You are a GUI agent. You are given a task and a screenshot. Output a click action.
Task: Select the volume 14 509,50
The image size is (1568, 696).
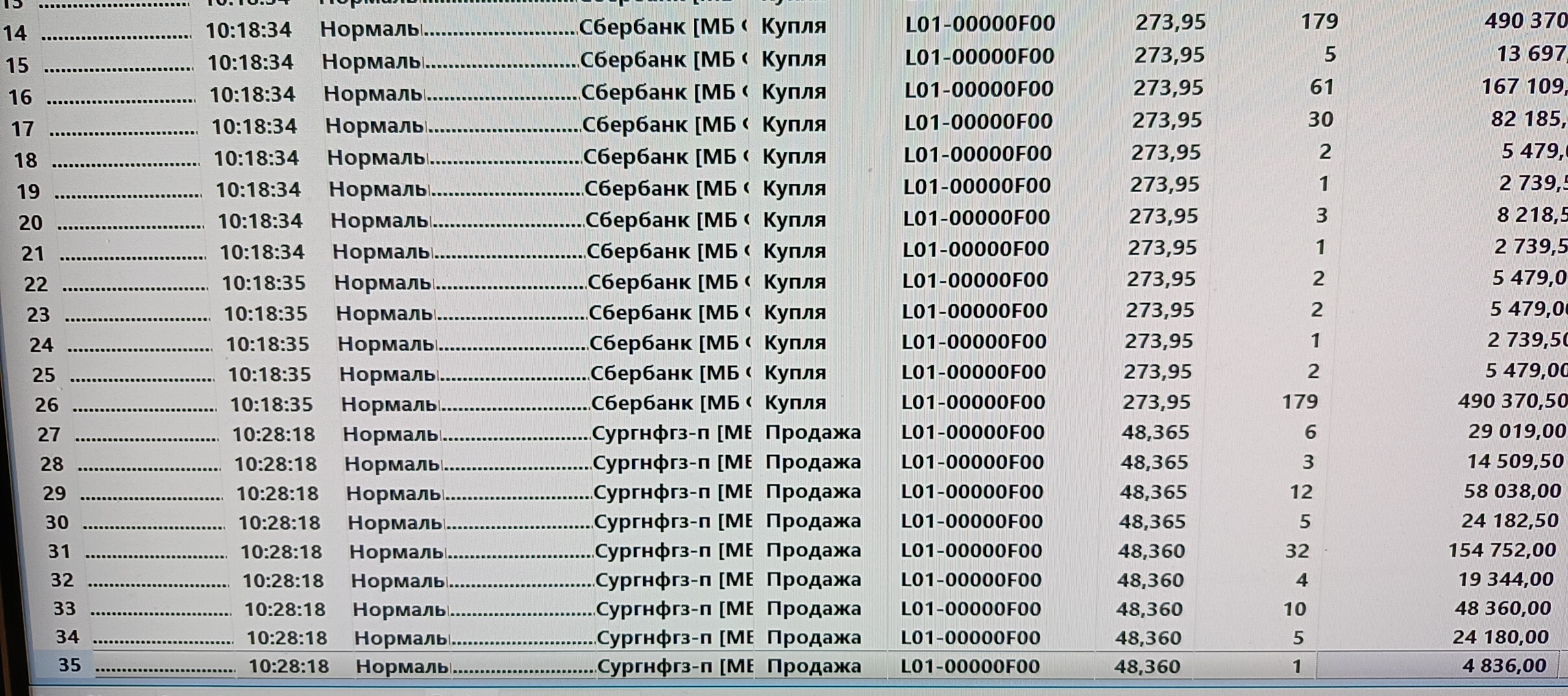[1515, 462]
